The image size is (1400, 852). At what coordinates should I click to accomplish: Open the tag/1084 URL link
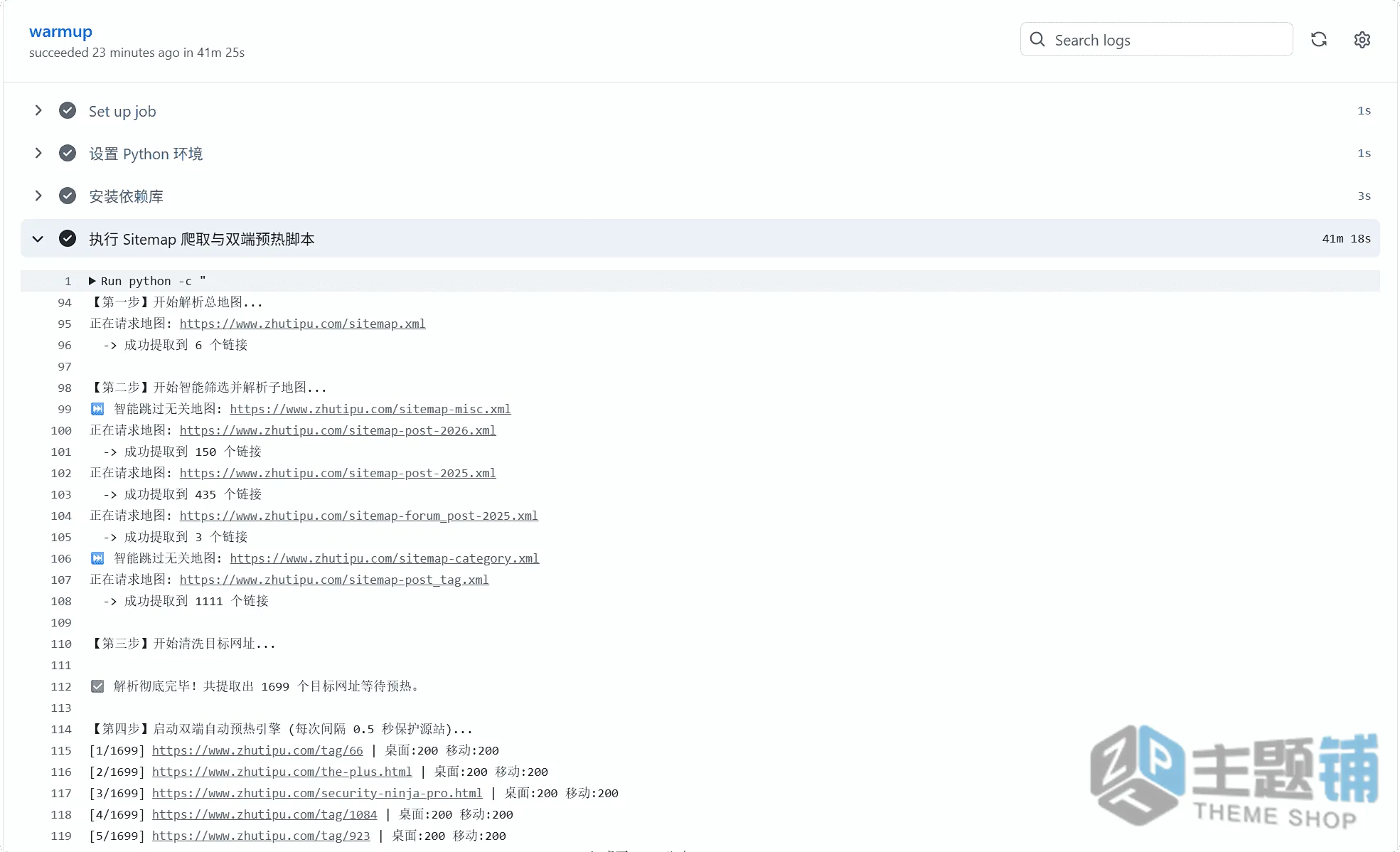coord(264,814)
